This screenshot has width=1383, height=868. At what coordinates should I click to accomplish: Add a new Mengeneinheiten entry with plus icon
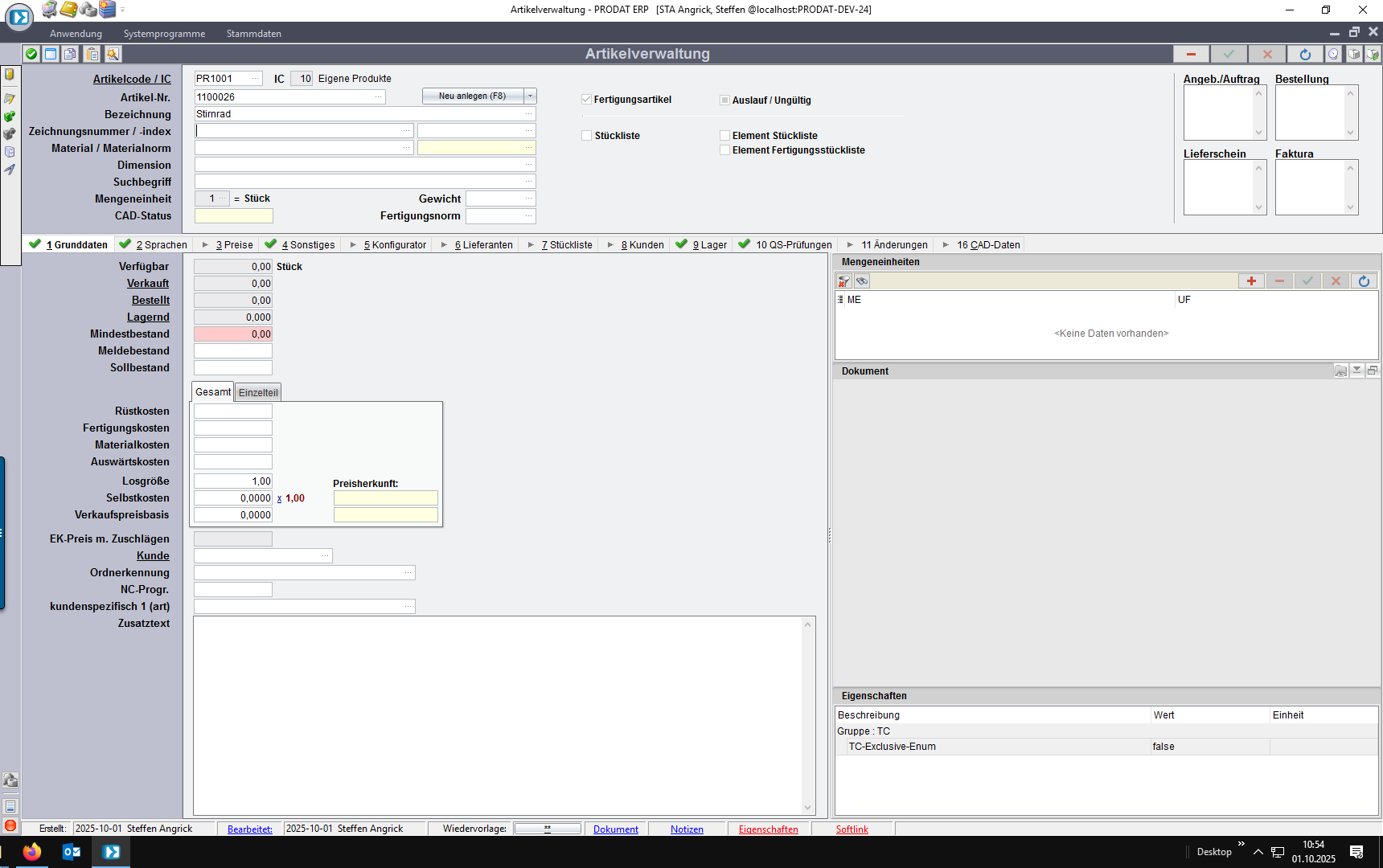1251,280
